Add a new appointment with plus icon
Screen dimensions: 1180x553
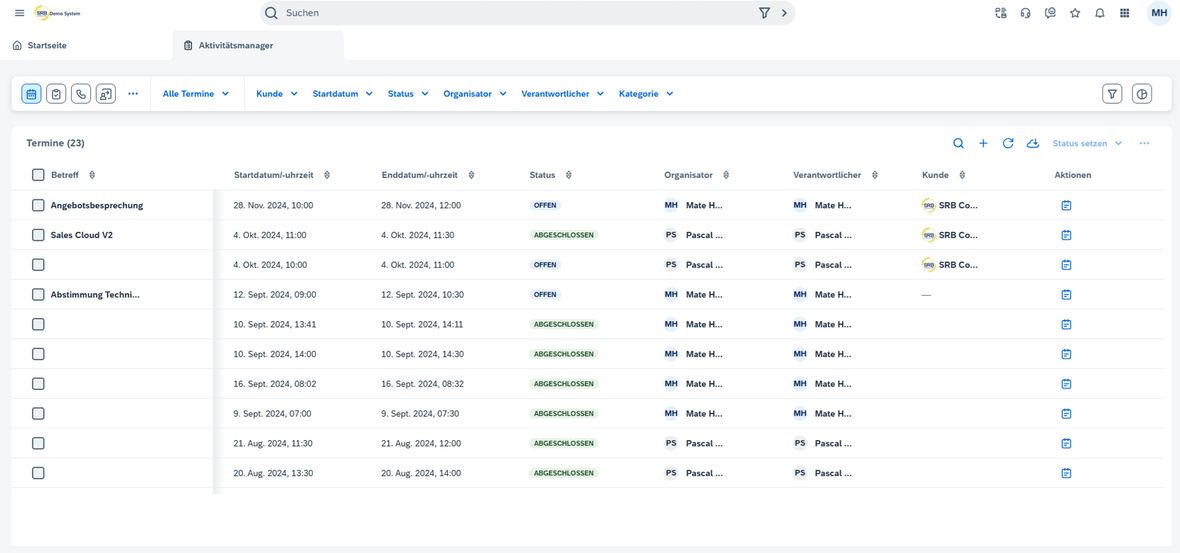point(983,143)
